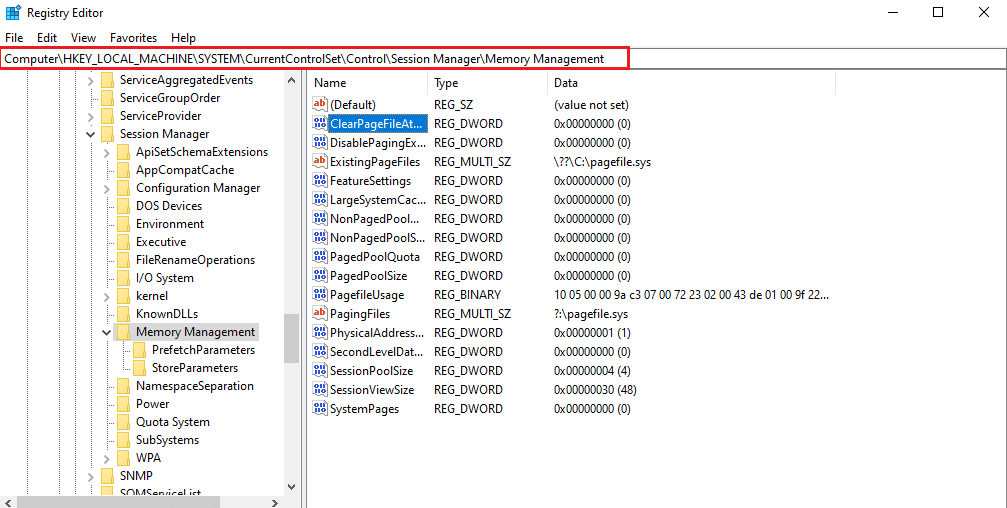Select the icon beside SystemPages
1007x508 pixels.
tap(319, 408)
